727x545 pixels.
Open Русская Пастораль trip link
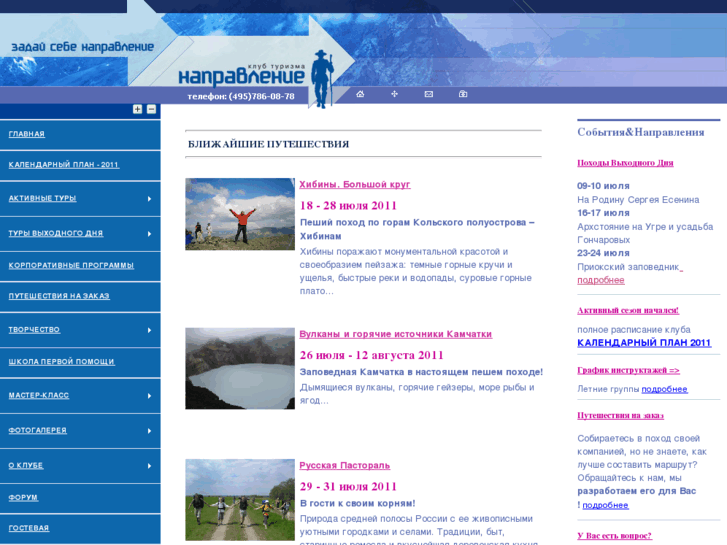coord(344,466)
